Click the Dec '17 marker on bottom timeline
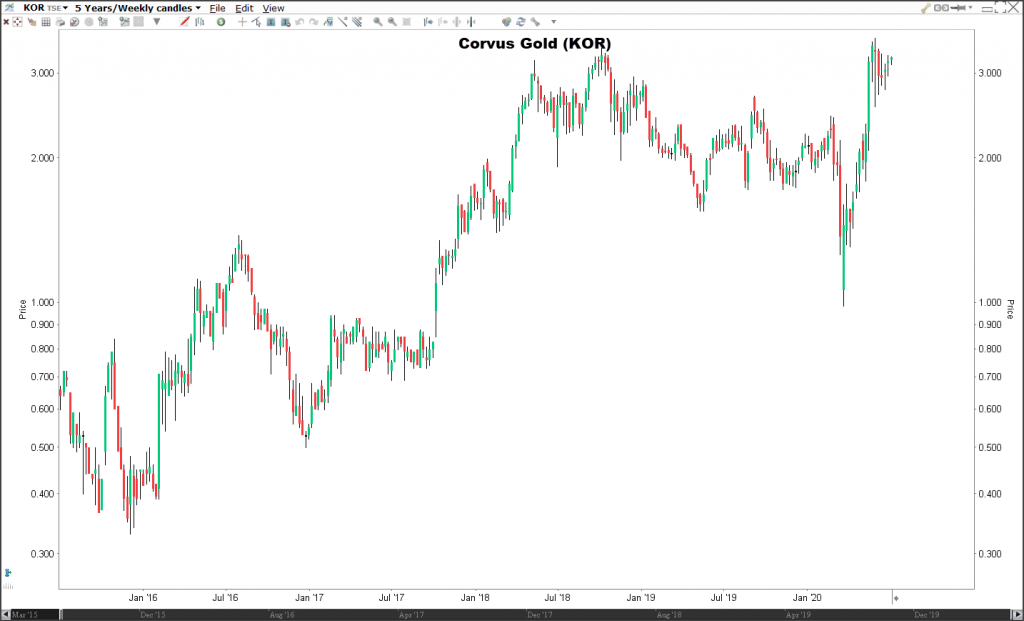1024x621 pixels. point(539,615)
